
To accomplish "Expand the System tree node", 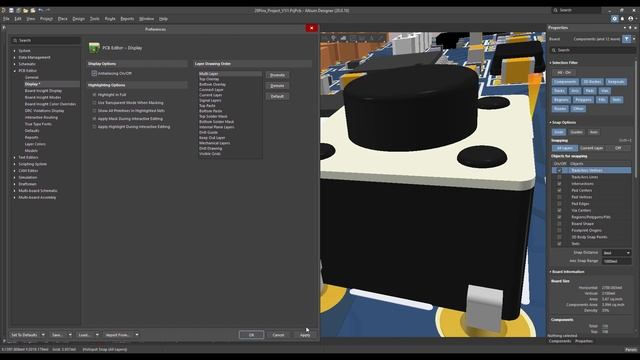I will [15, 51].
